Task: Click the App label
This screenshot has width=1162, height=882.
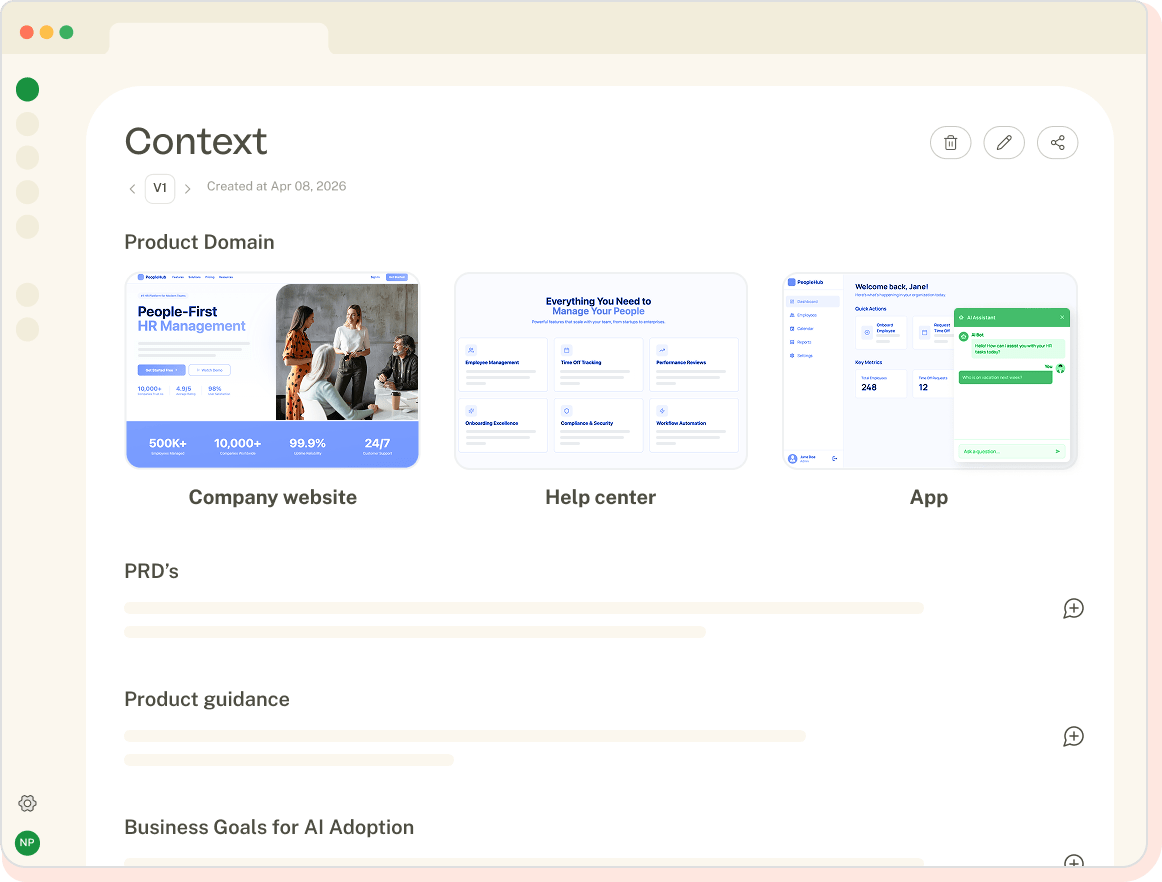Action: [x=929, y=497]
